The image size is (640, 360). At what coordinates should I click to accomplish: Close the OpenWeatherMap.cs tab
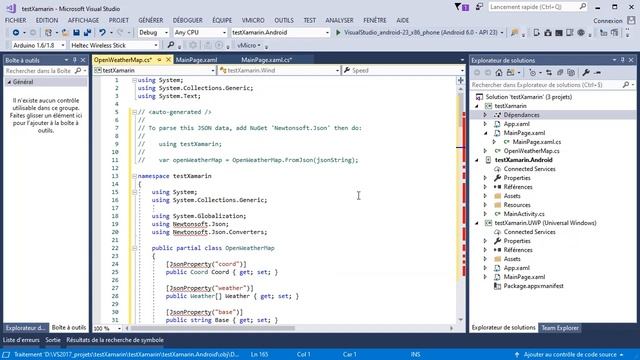point(168,60)
